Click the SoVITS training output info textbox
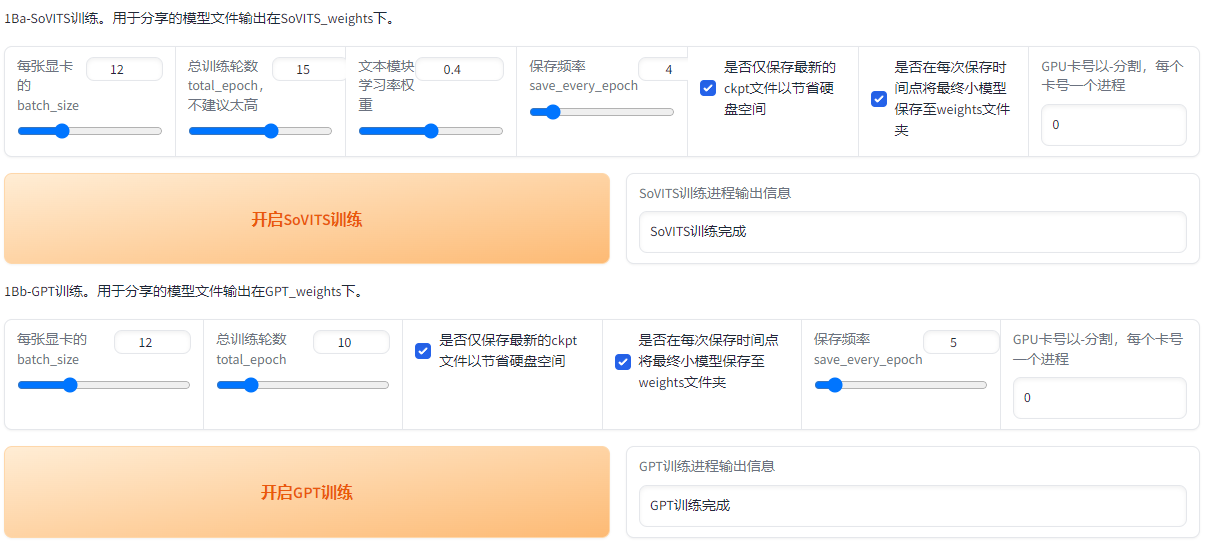 [912, 232]
